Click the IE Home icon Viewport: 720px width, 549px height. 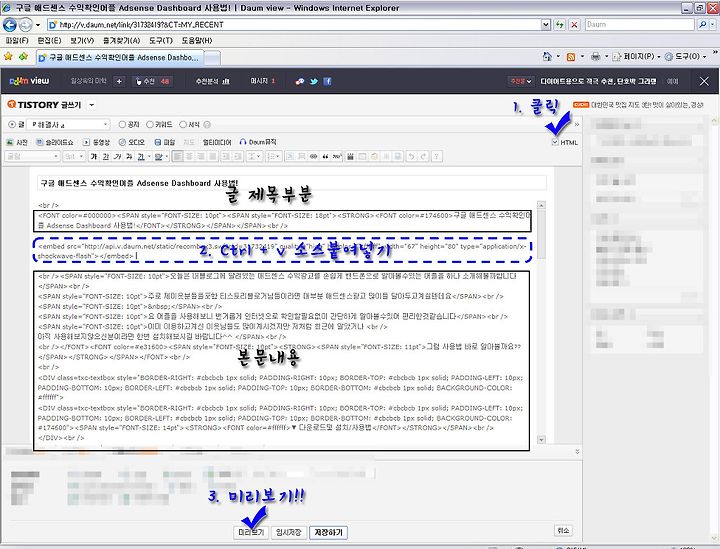(547, 56)
